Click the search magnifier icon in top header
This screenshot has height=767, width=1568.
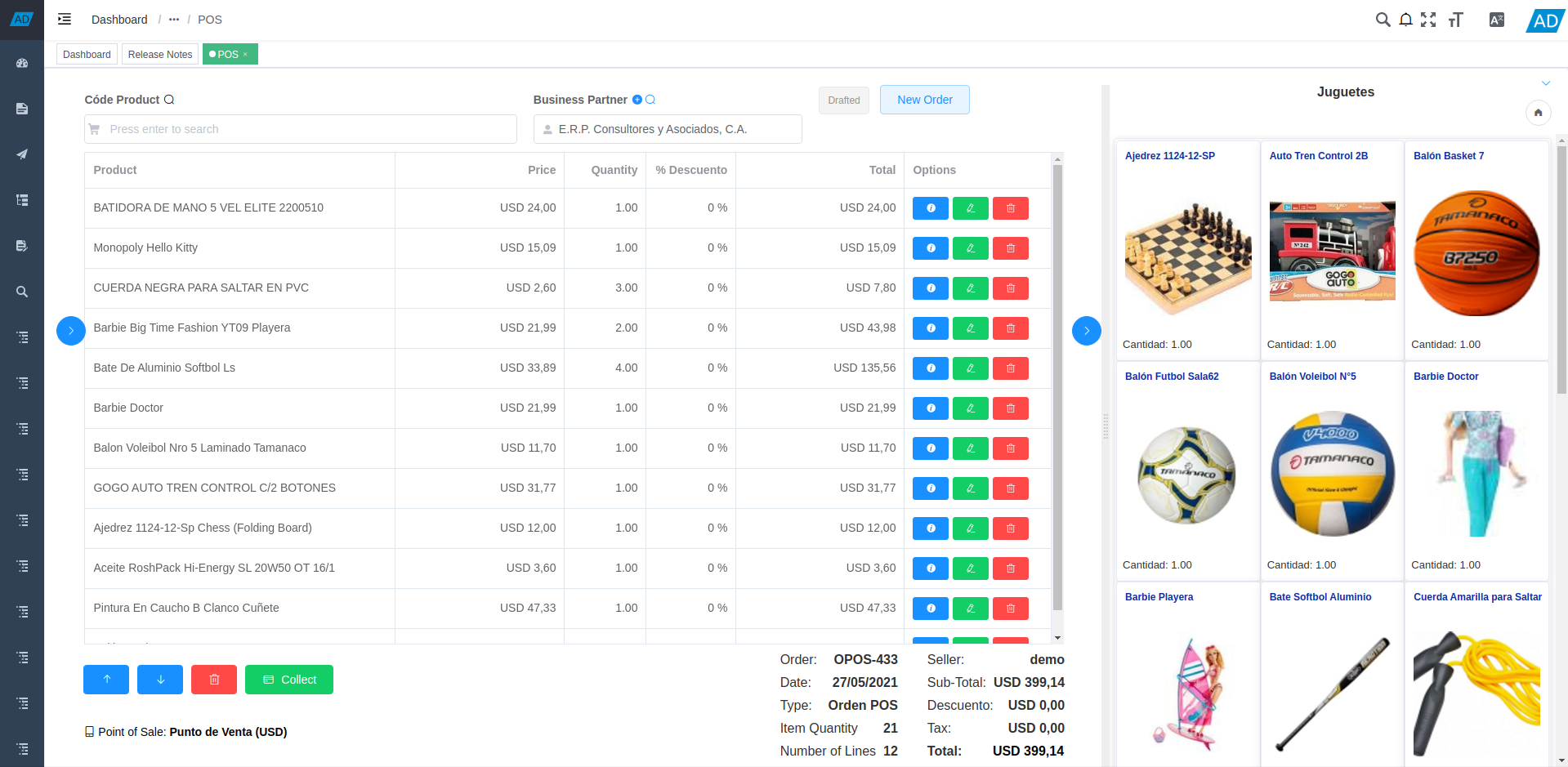point(1383,20)
